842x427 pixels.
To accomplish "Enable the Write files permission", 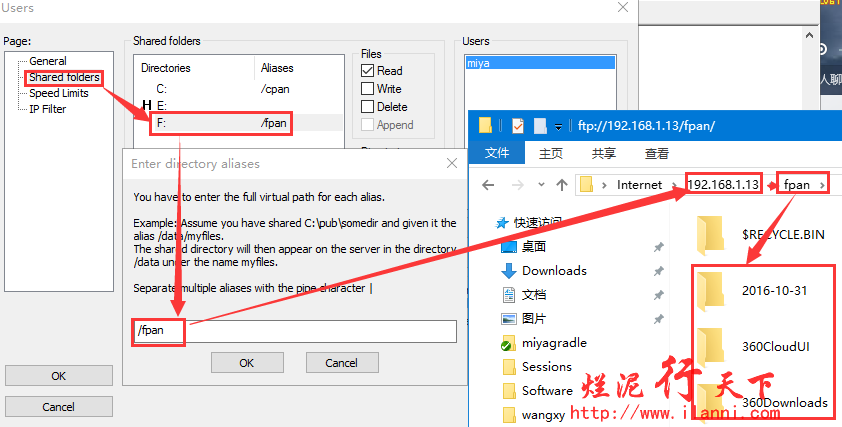I will pos(368,89).
